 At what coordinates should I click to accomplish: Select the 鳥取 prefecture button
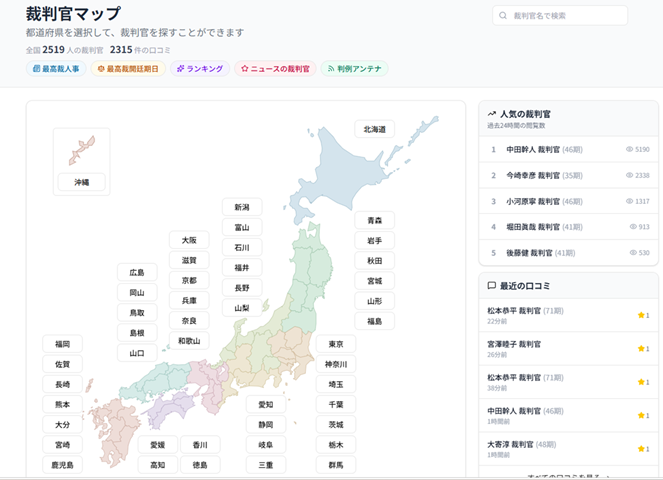point(137,313)
